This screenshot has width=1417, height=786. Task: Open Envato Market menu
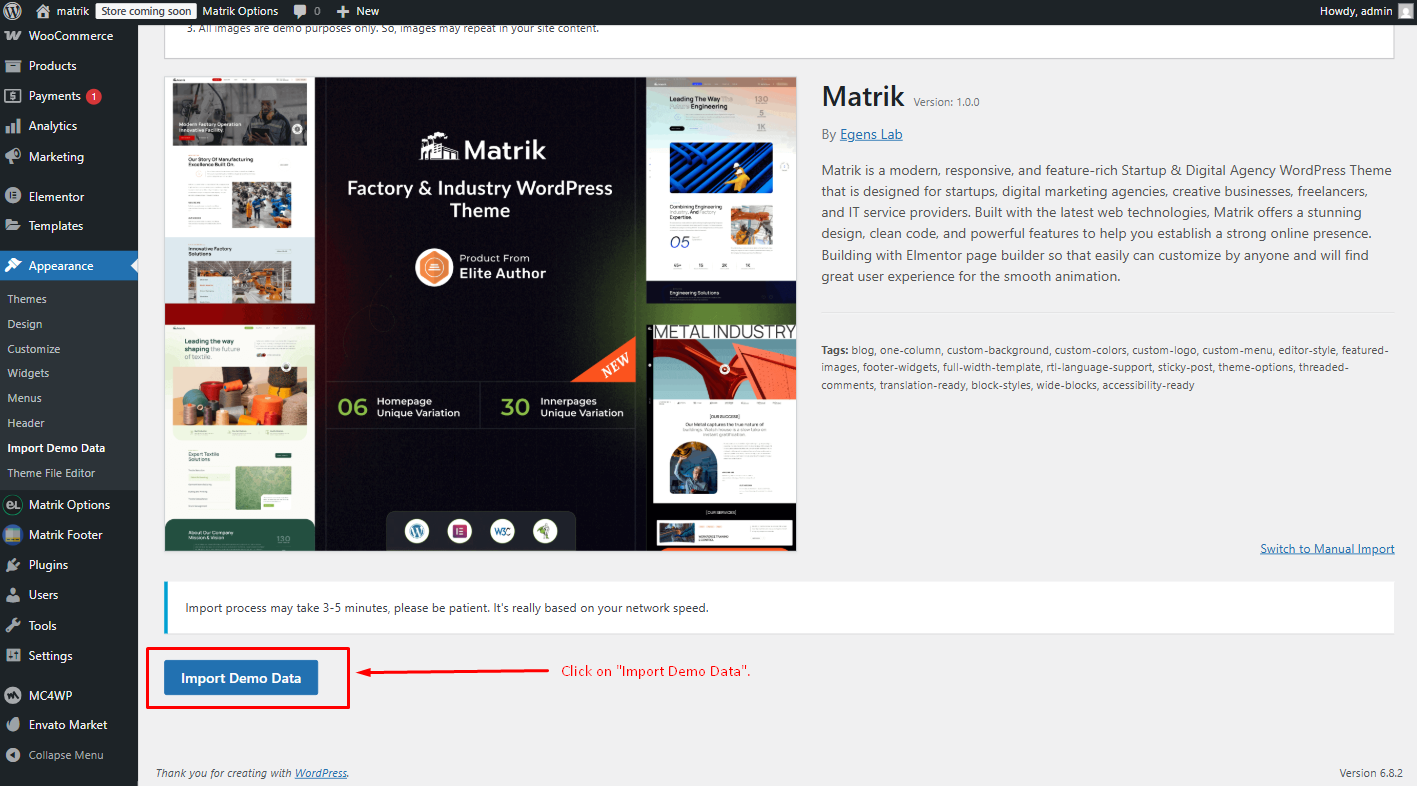tap(69, 725)
